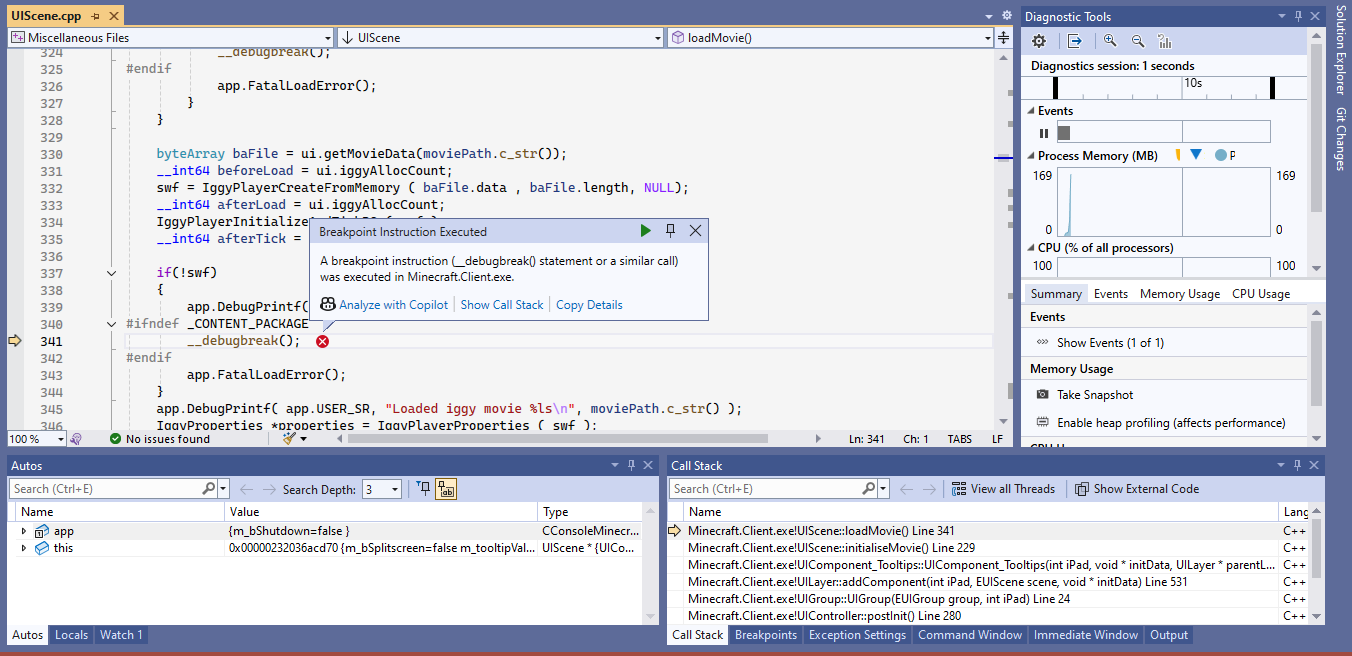The height and width of the screenshot is (656, 1352).
Task: Switch to the Locals tab
Action: pyautogui.click(x=71, y=635)
